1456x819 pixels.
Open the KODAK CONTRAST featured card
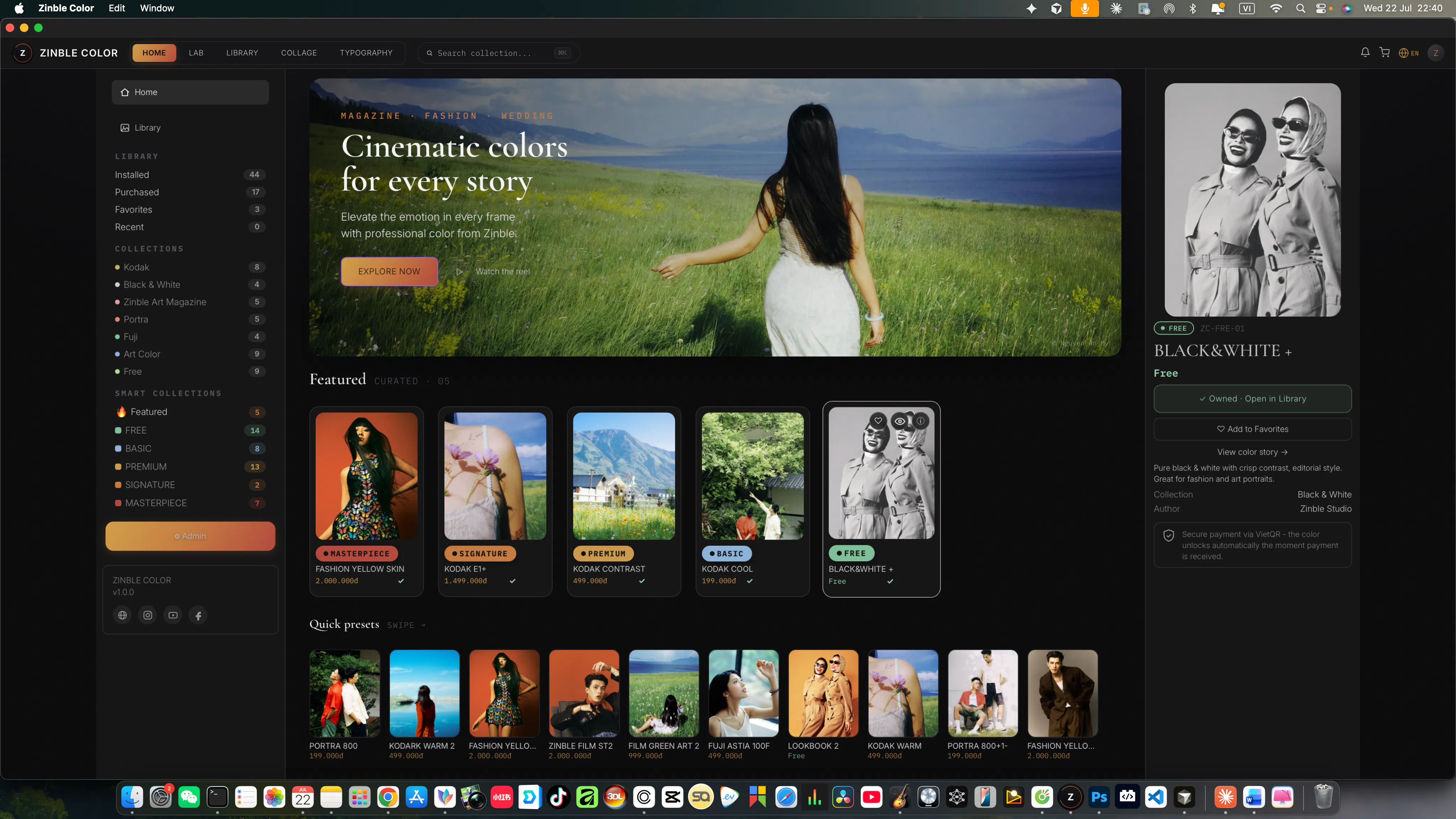(x=624, y=501)
